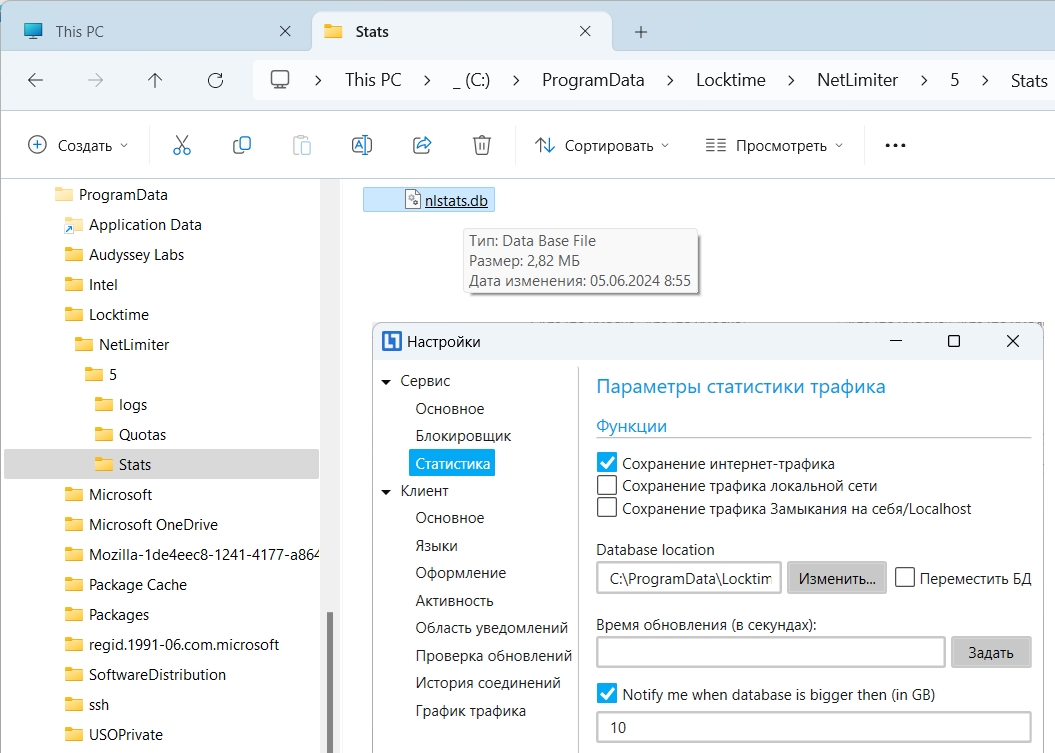Add a new Explorer tab
Image resolution: width=1055 pixels, height=753 pixels.
click(641, 32)
